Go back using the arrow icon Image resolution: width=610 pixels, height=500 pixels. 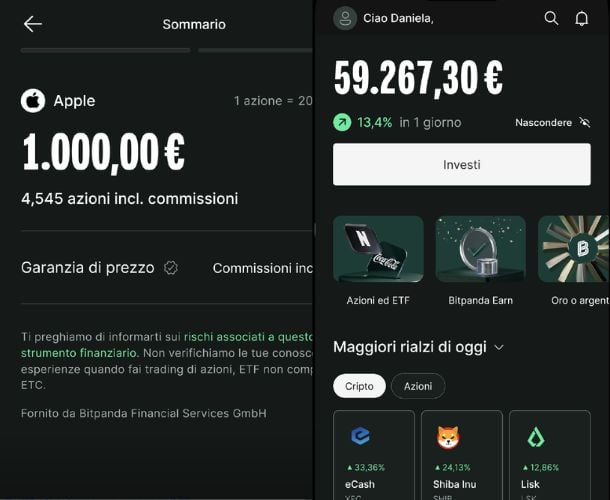[x=33, y=24]
